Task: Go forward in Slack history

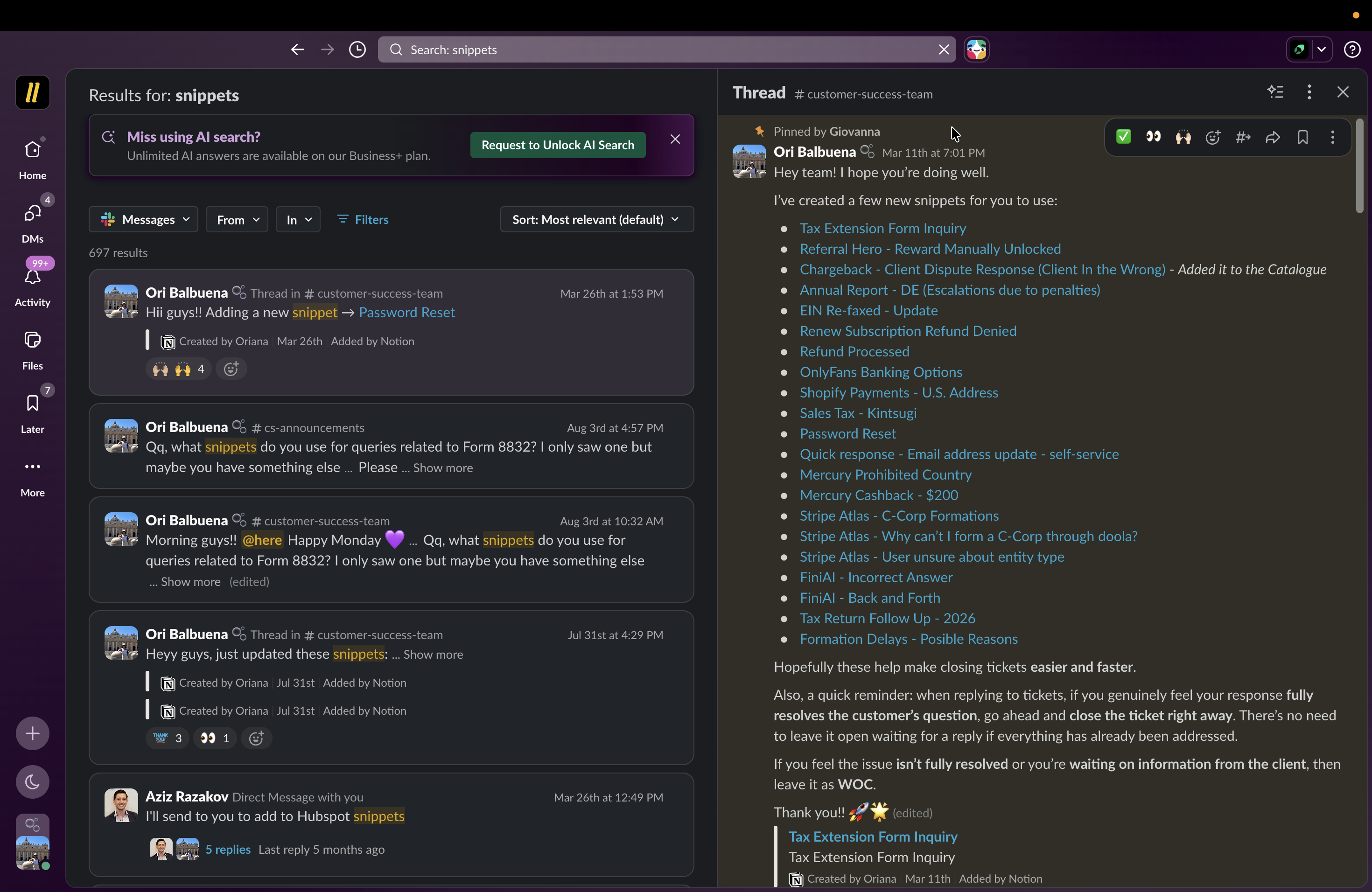Action: pyautogui.click(x=328, y=49)
